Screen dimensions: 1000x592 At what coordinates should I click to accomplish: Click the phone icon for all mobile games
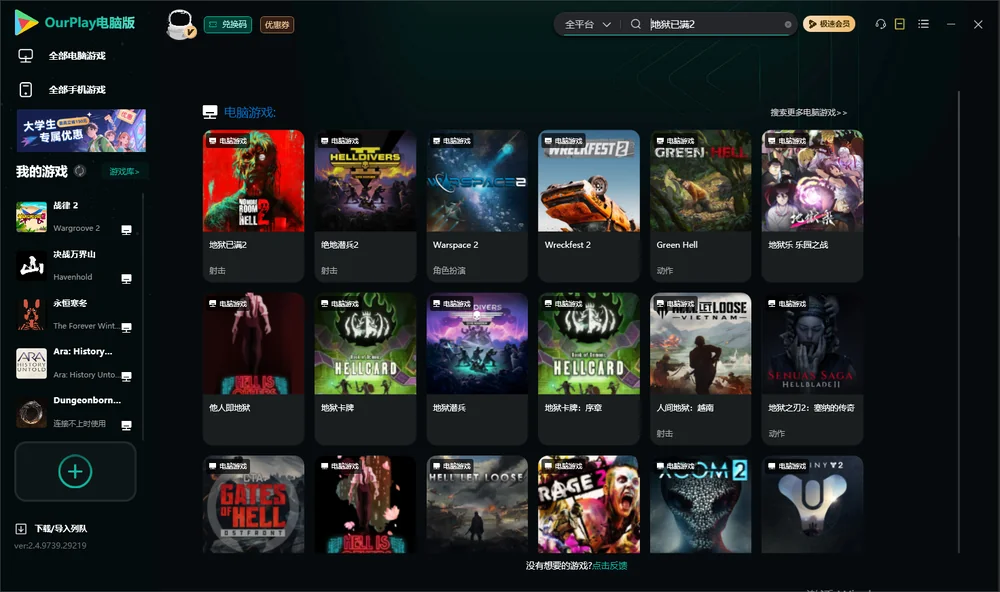26,89
